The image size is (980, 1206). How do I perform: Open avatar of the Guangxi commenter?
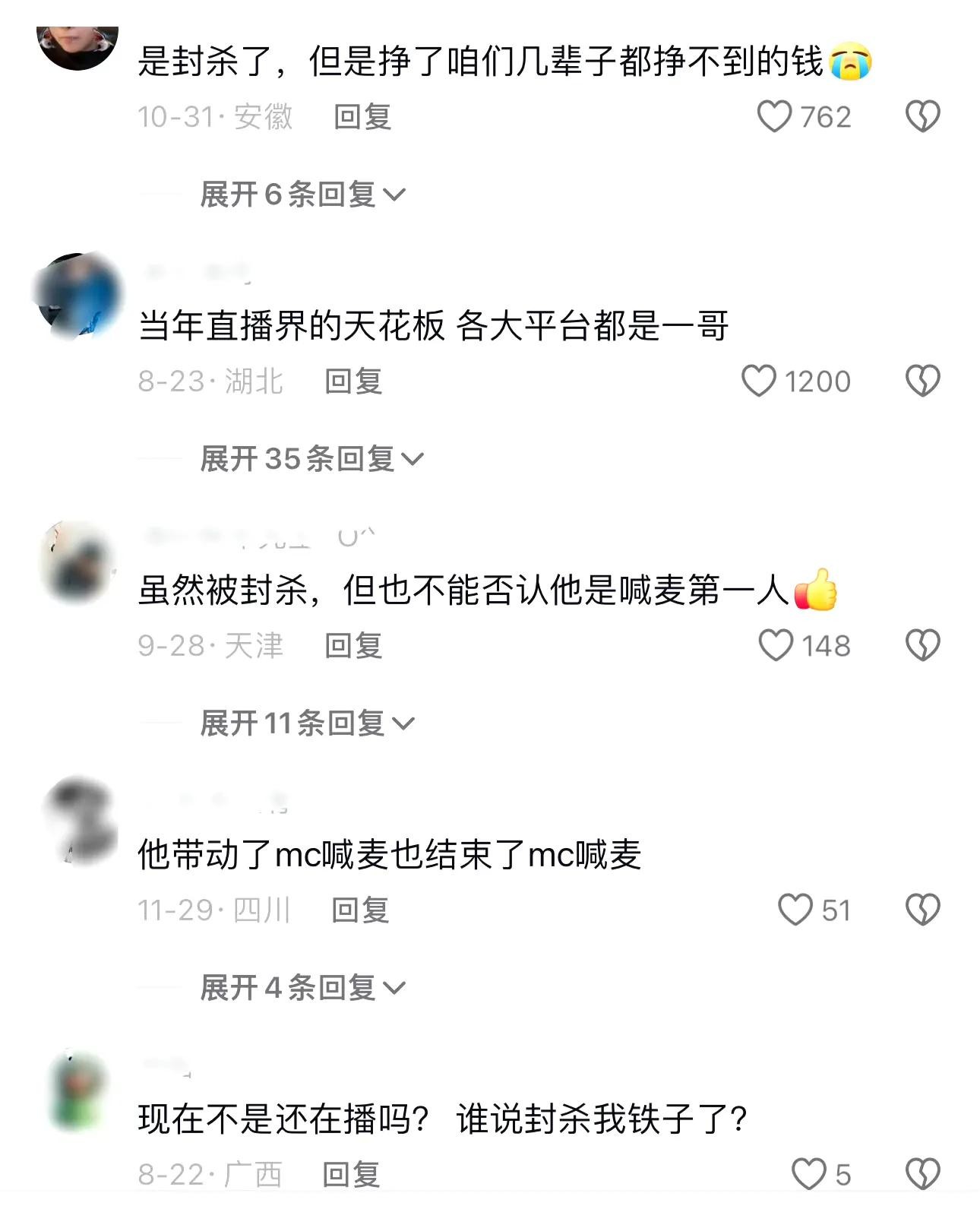pos(77,1091)
